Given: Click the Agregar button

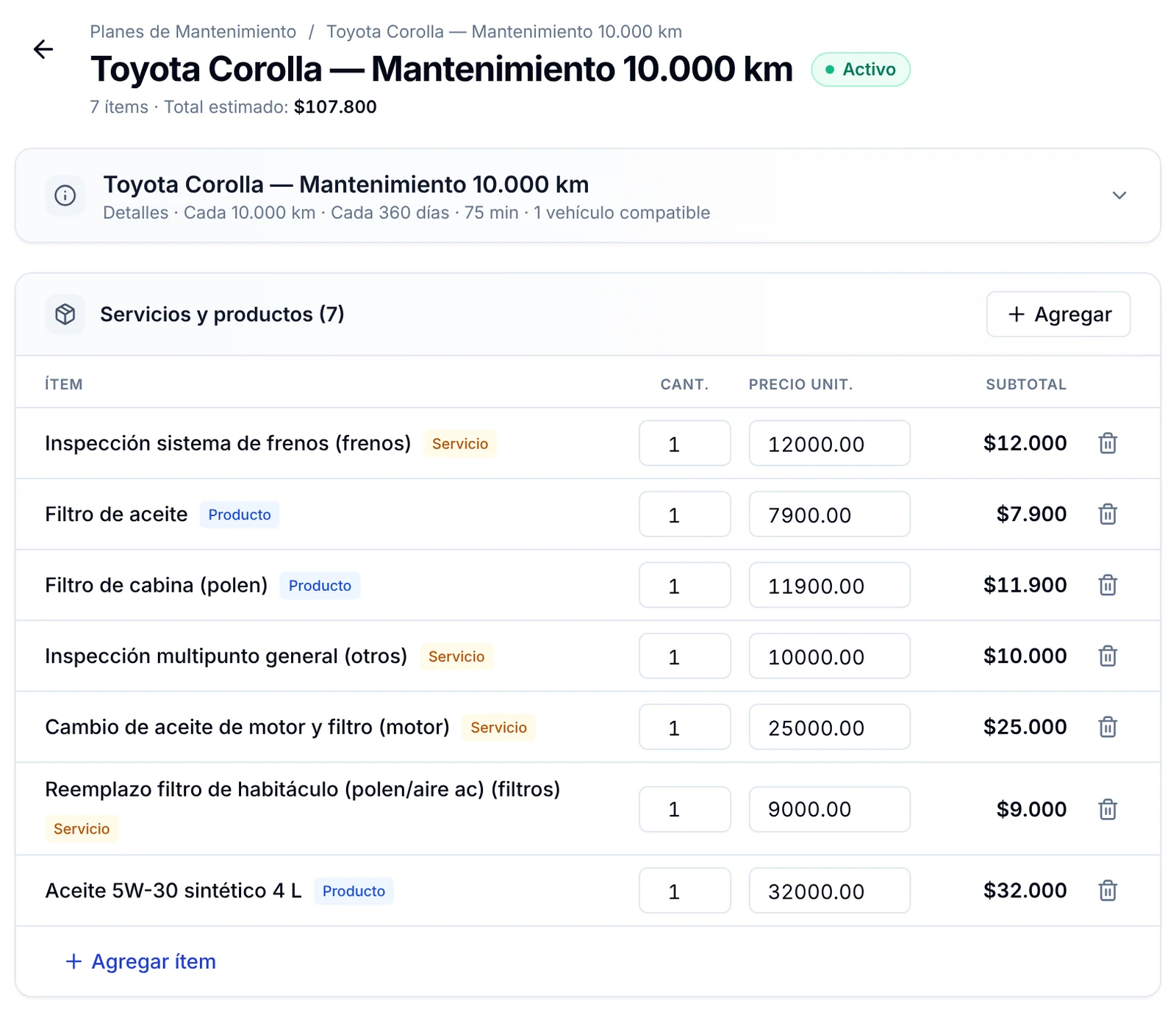Looking at the screenshot, I should [x=1058, y=315].
